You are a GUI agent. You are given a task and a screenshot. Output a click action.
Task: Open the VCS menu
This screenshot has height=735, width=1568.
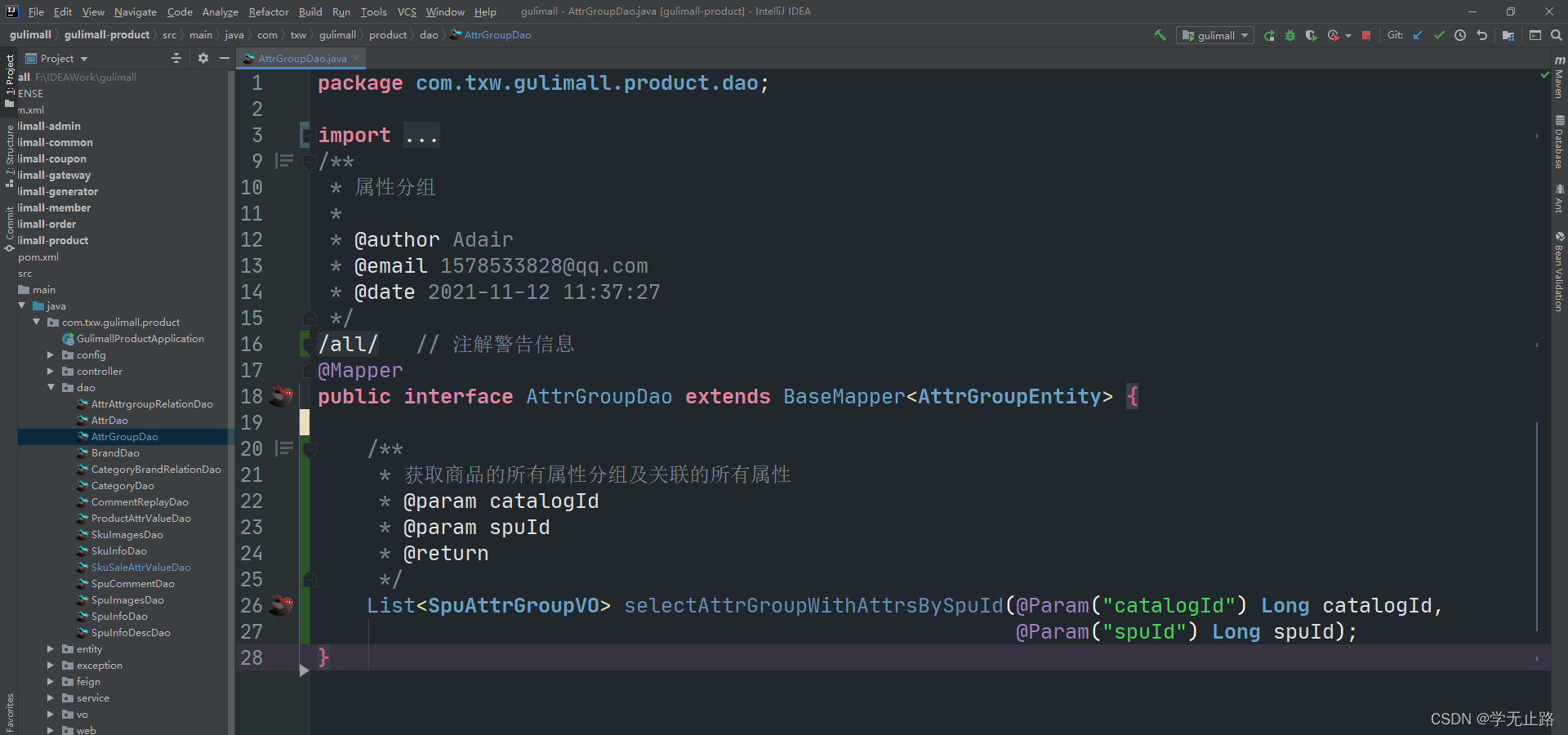(x=407, y=11)
